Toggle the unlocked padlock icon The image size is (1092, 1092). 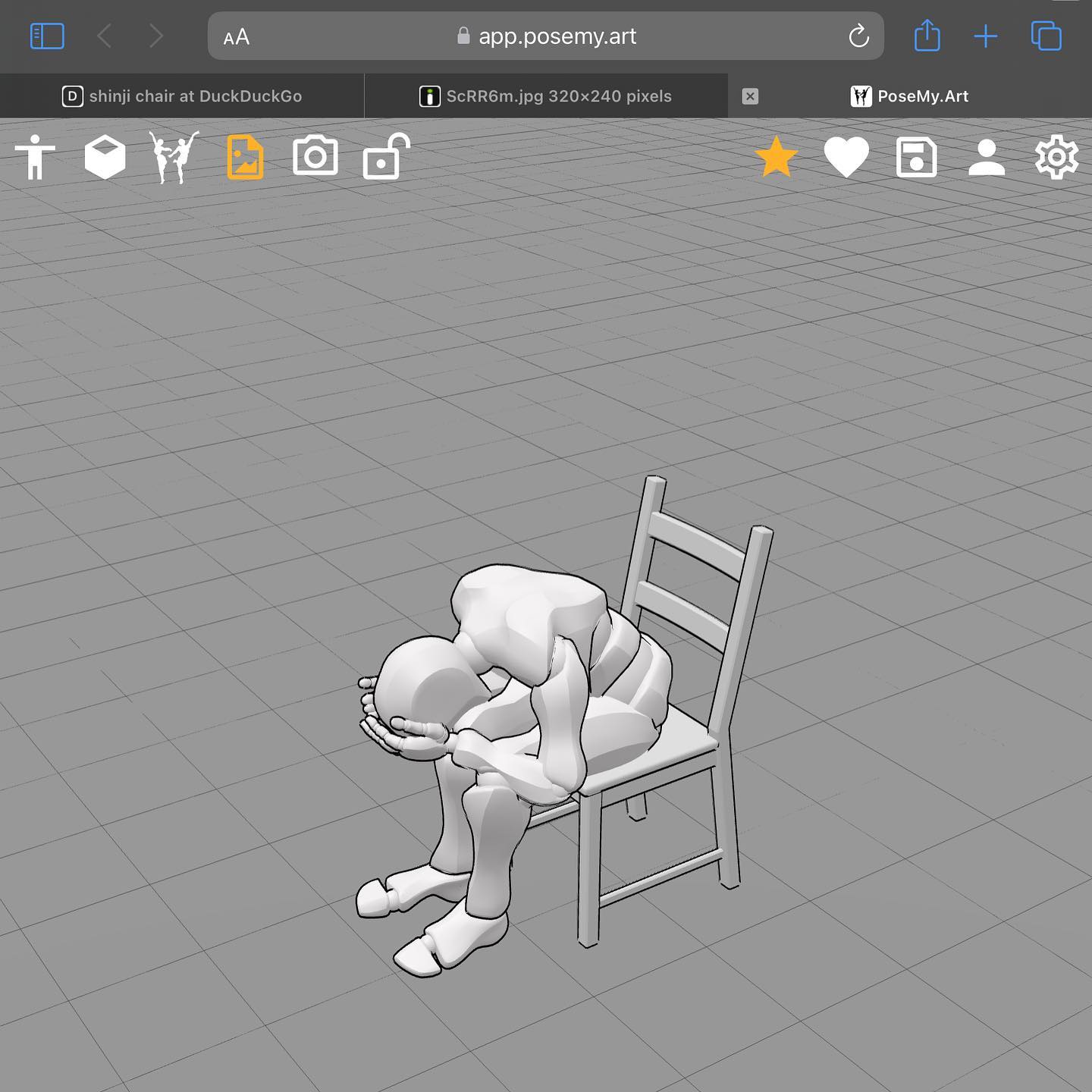[x=385, y=156]
